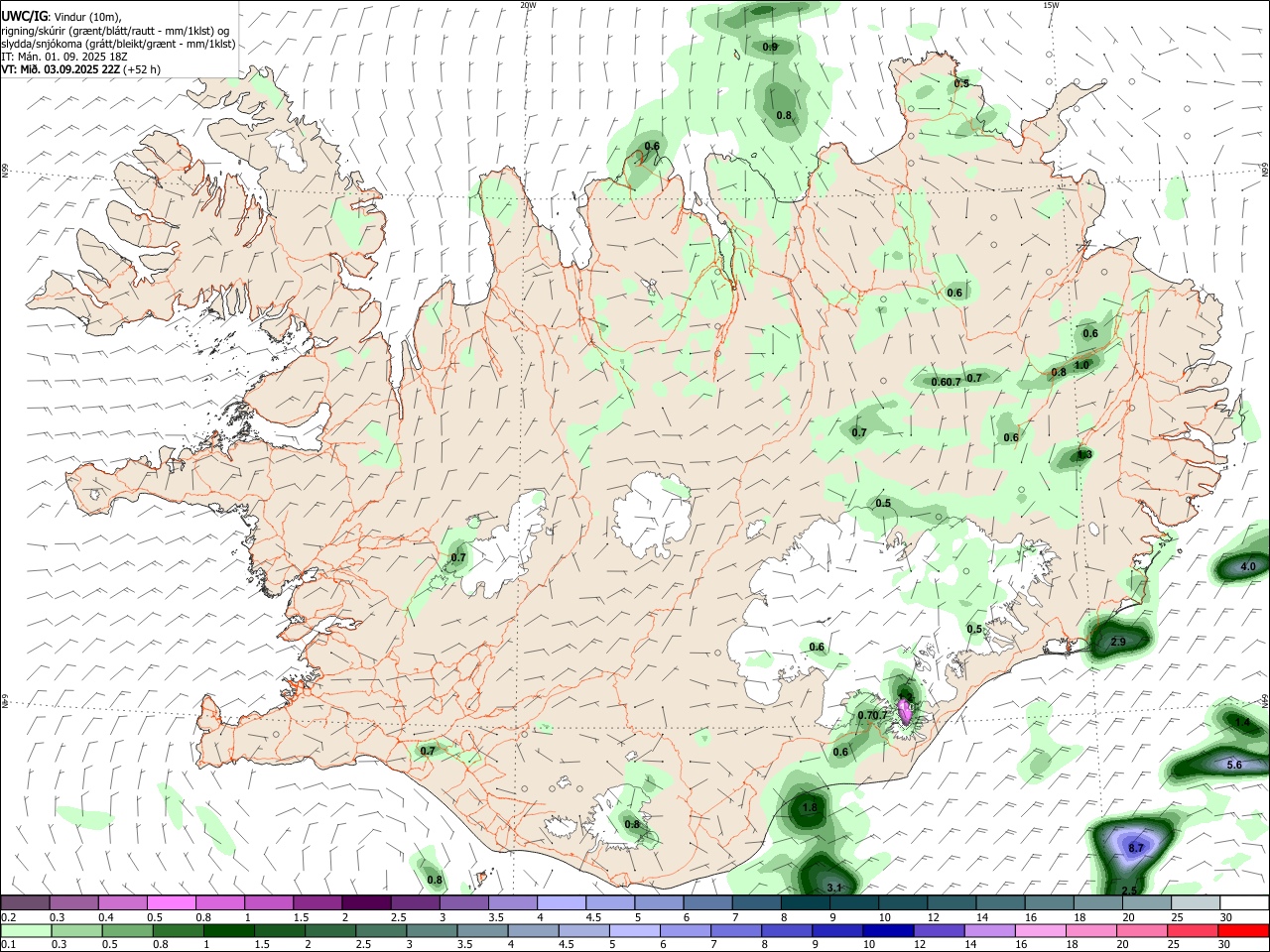Click the 2.9 precipitation value on the southeast coast
The height and width of the screenshot is (952, 1270).
tap(1118, 643)
